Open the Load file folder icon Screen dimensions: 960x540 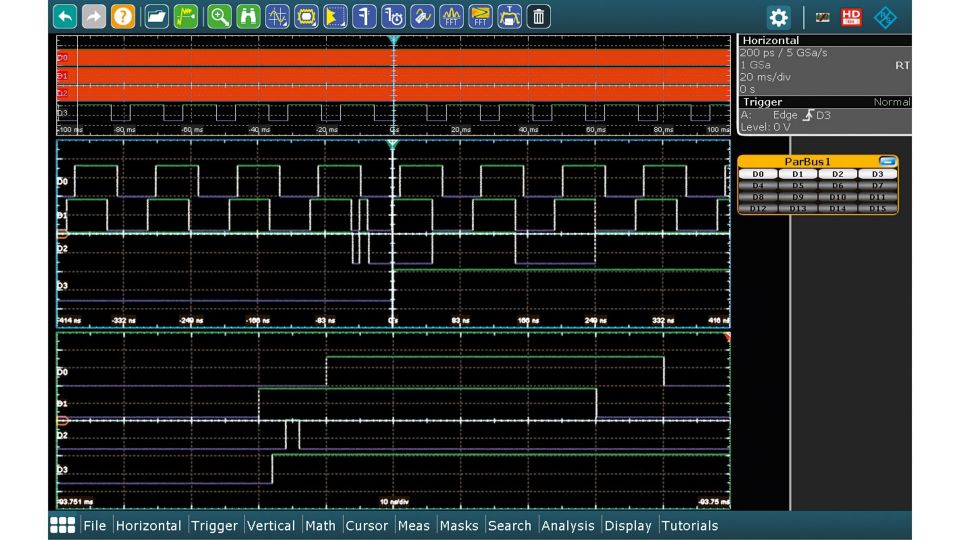[x=157, y=17]
